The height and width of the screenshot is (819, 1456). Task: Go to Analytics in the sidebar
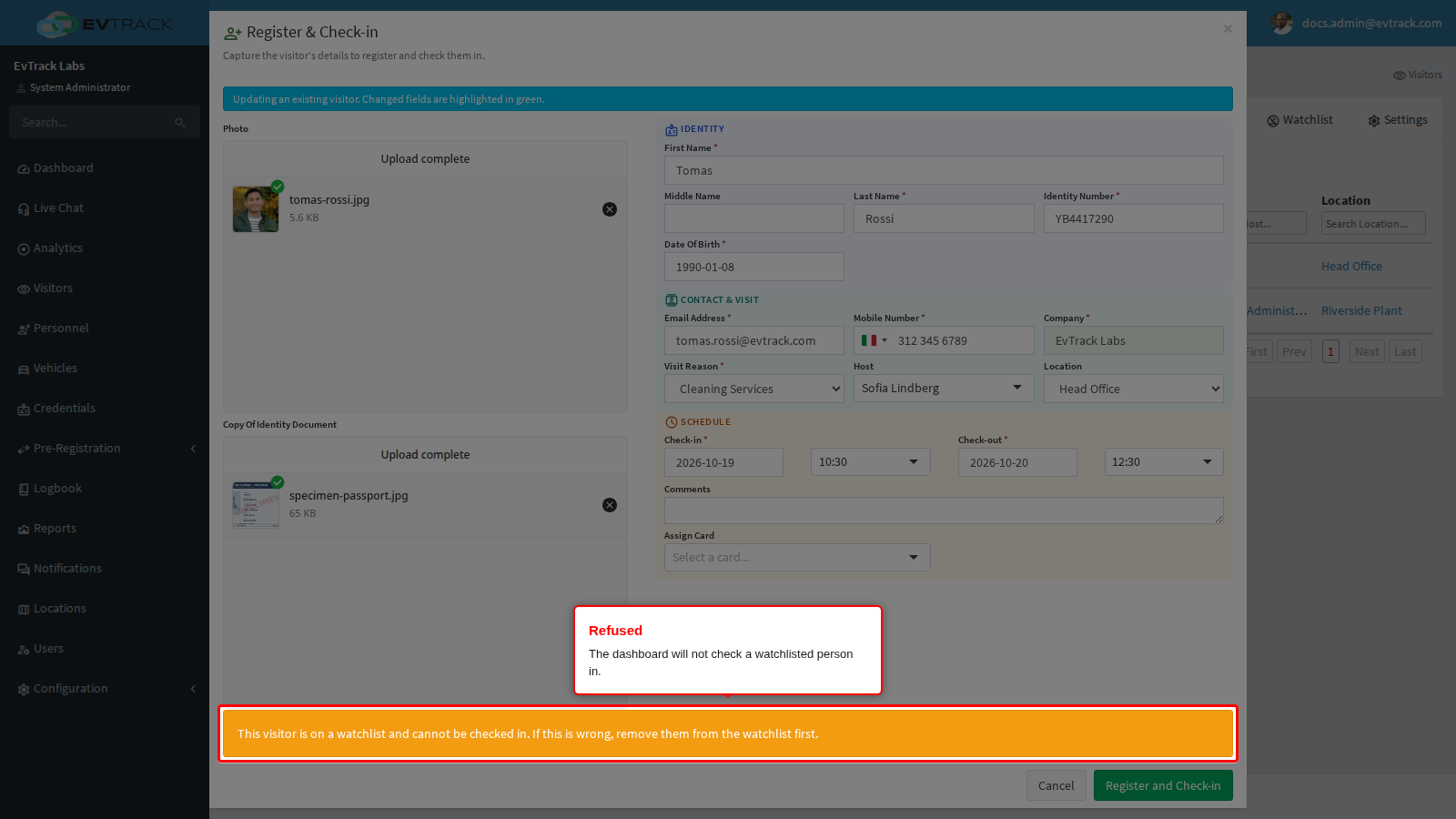[50, 248]
